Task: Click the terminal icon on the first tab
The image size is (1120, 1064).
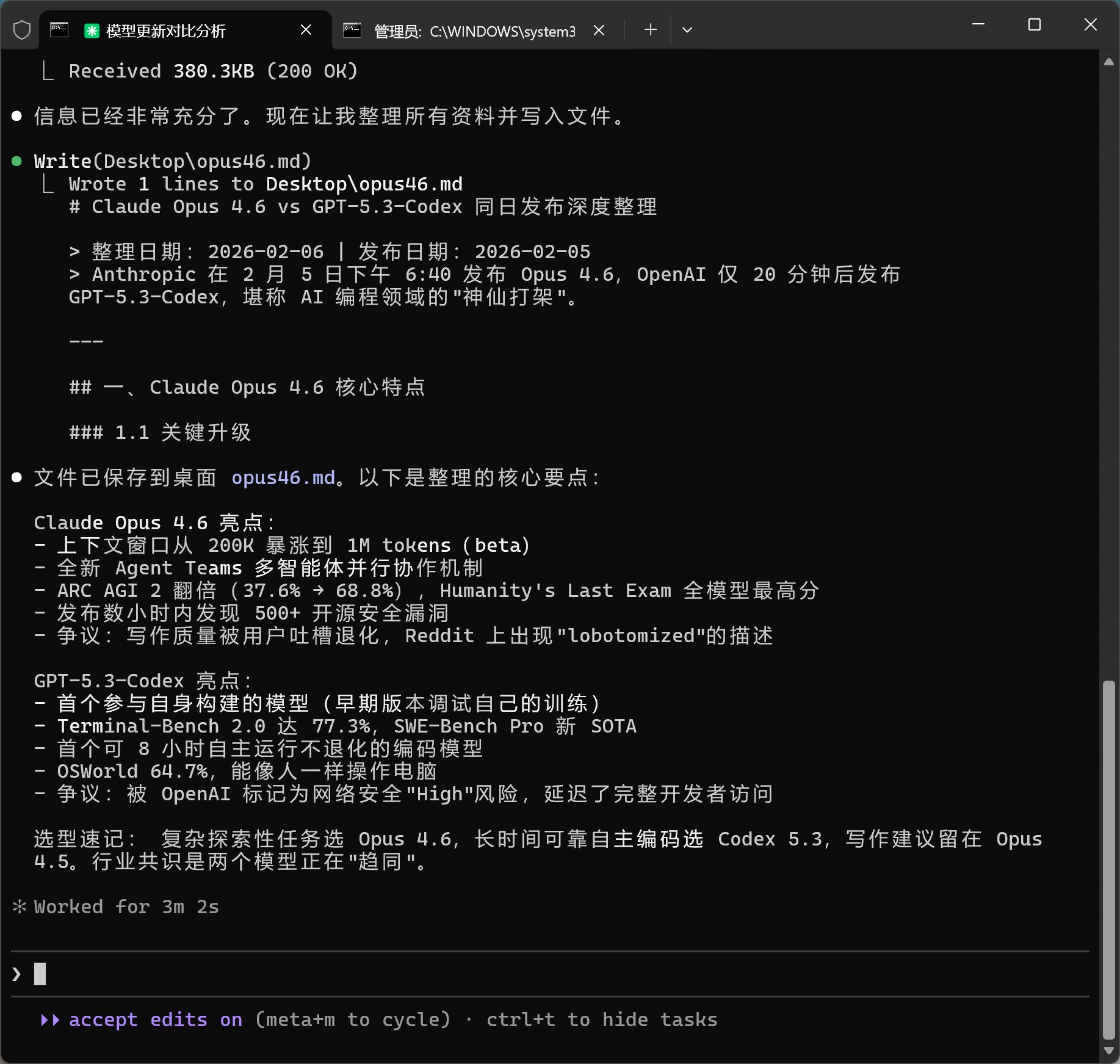Action: [59, 30]
